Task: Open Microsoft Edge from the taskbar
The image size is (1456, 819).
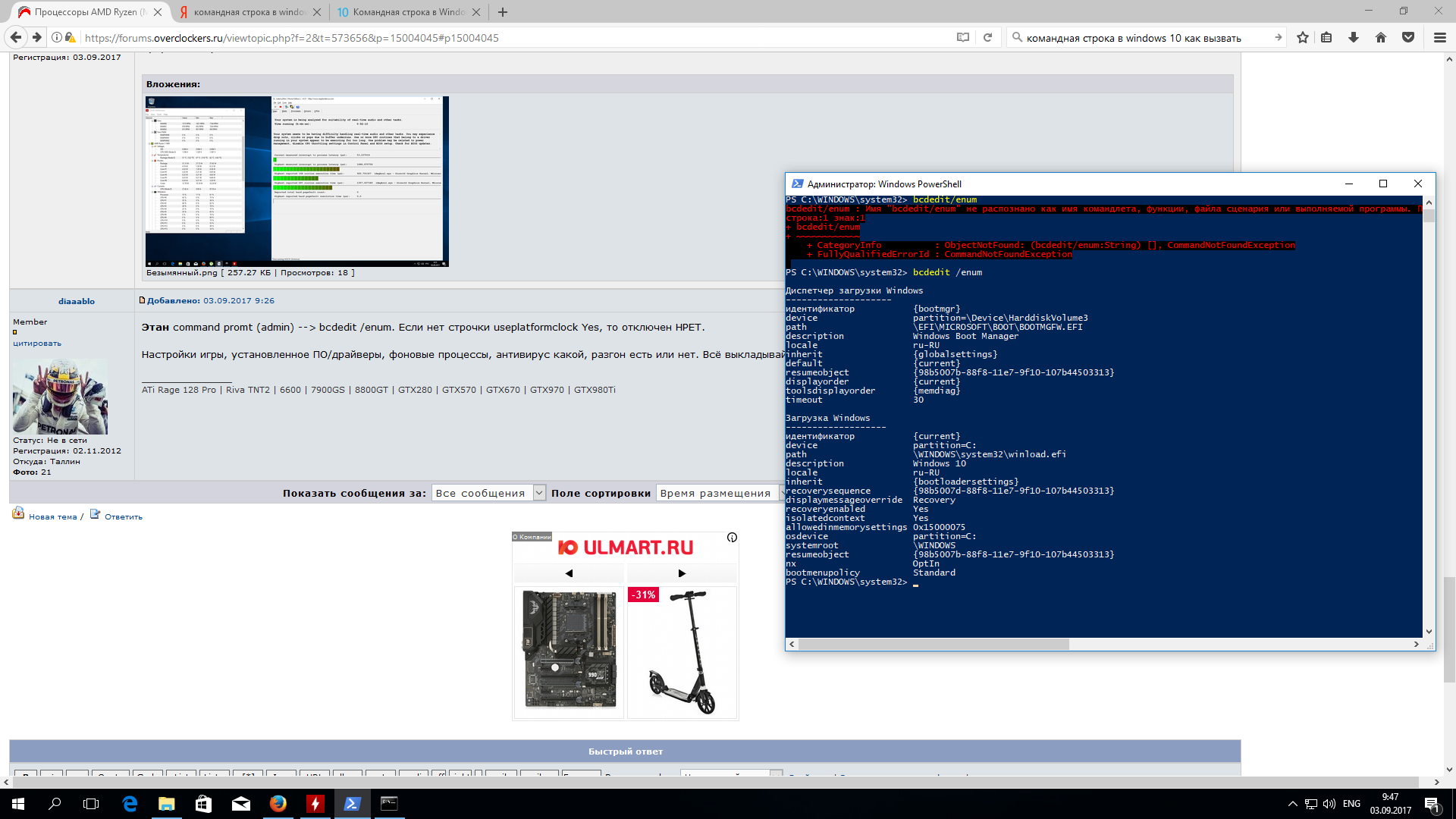Action: [130, 804]
